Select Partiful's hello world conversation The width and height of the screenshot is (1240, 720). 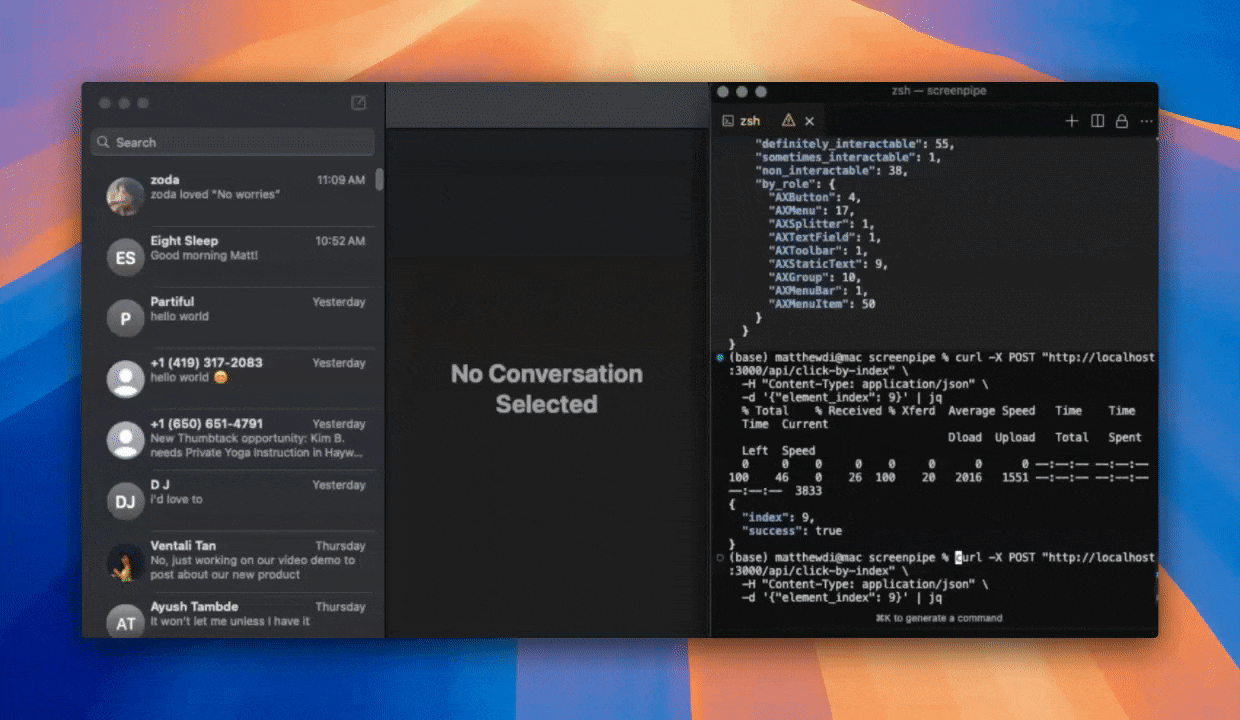click(230, 309)
